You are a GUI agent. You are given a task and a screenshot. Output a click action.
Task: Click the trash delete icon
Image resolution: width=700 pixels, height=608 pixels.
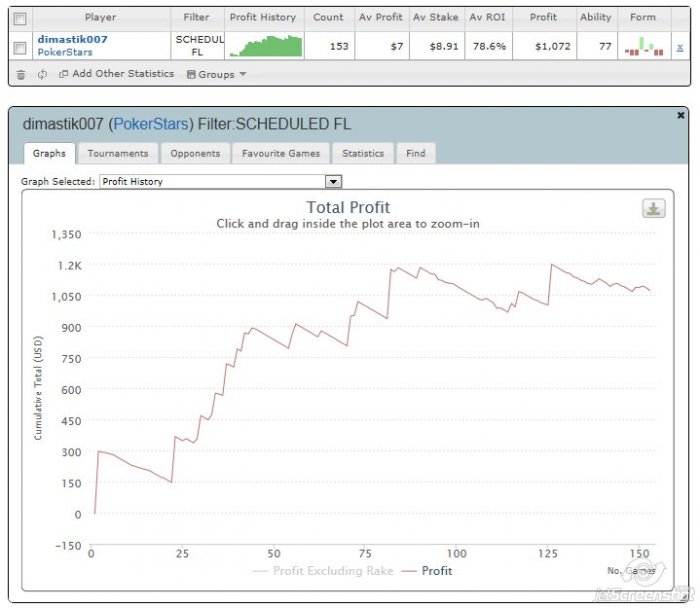[x=21, y=75]
